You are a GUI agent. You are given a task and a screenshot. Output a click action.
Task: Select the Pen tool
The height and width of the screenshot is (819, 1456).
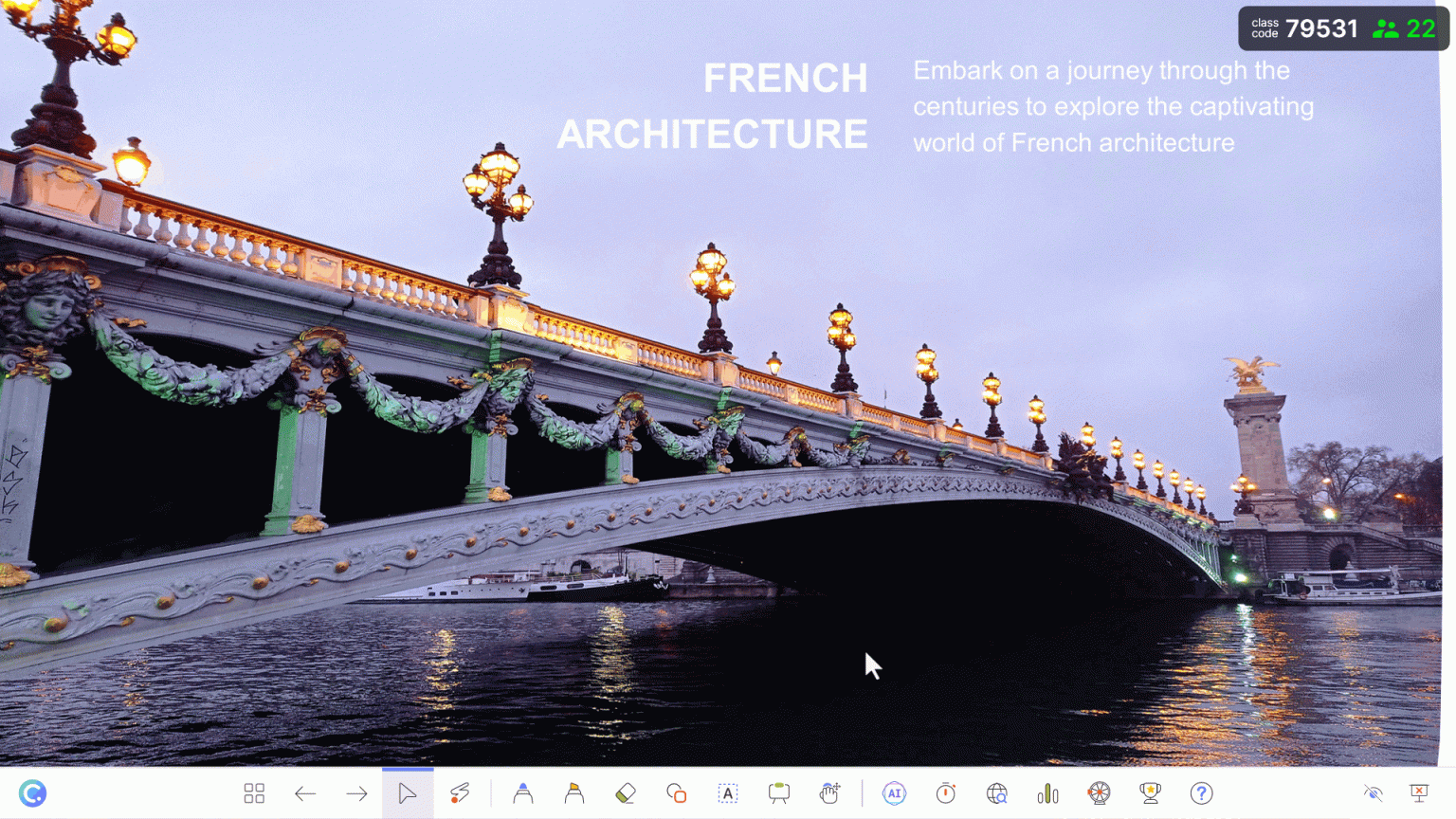pyautogui.click(x=523, y=793)
